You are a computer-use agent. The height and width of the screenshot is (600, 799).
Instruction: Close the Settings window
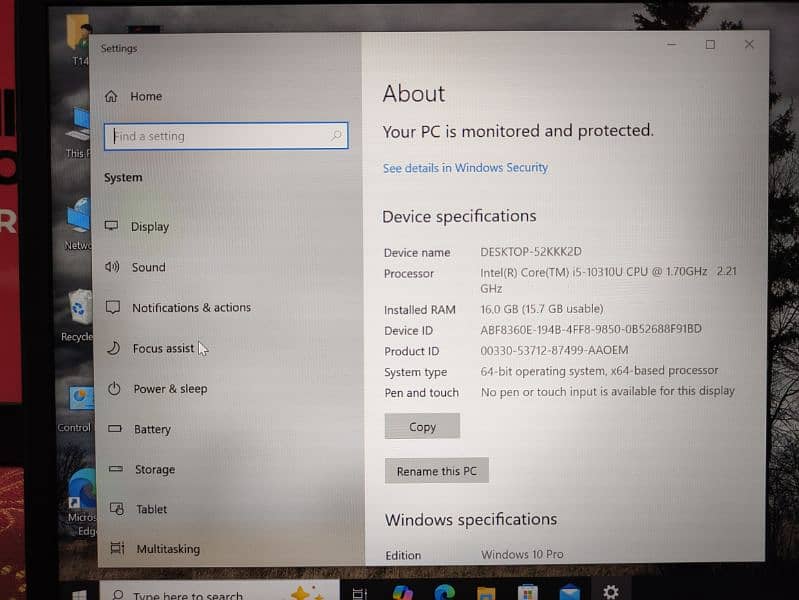[749, 44]
